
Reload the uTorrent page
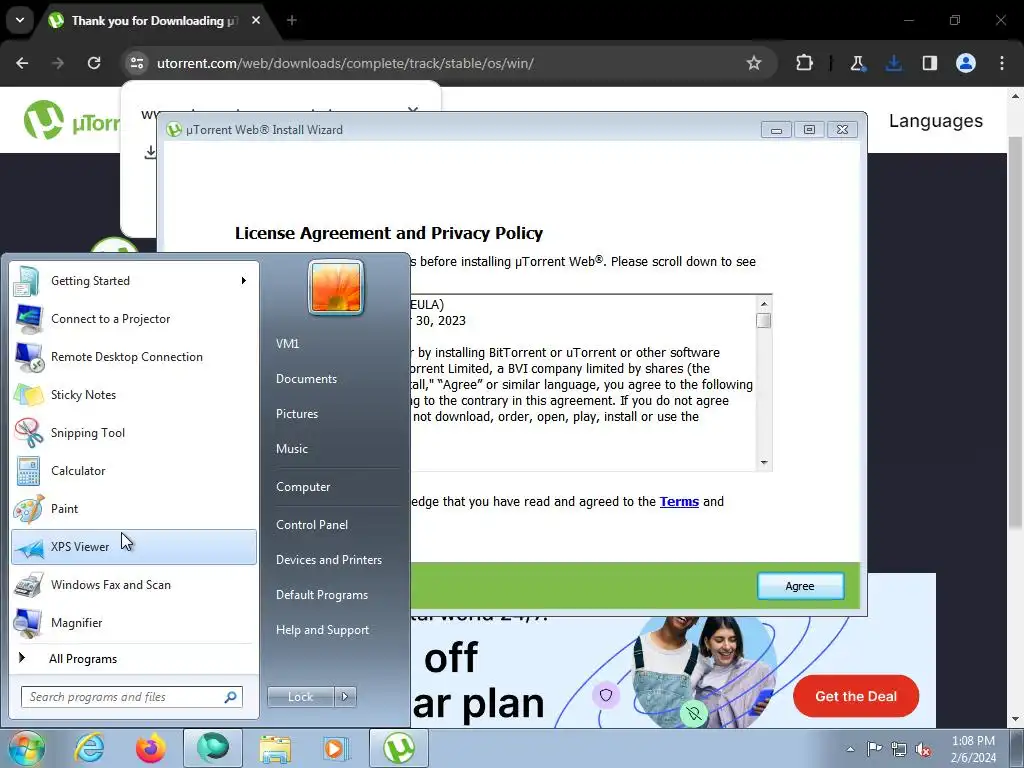tap(94, 63)
